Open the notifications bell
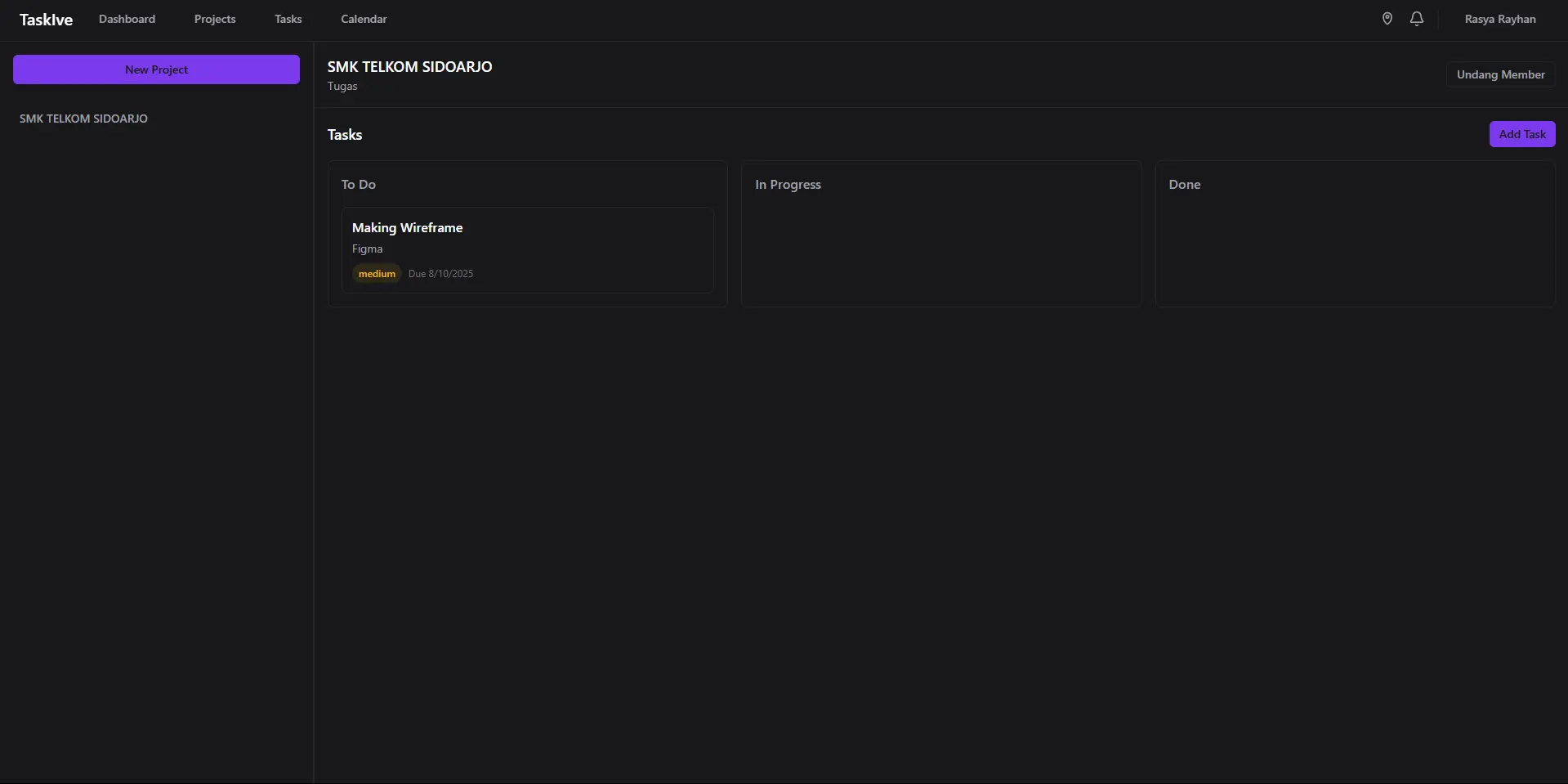 tap(1417, 19)
